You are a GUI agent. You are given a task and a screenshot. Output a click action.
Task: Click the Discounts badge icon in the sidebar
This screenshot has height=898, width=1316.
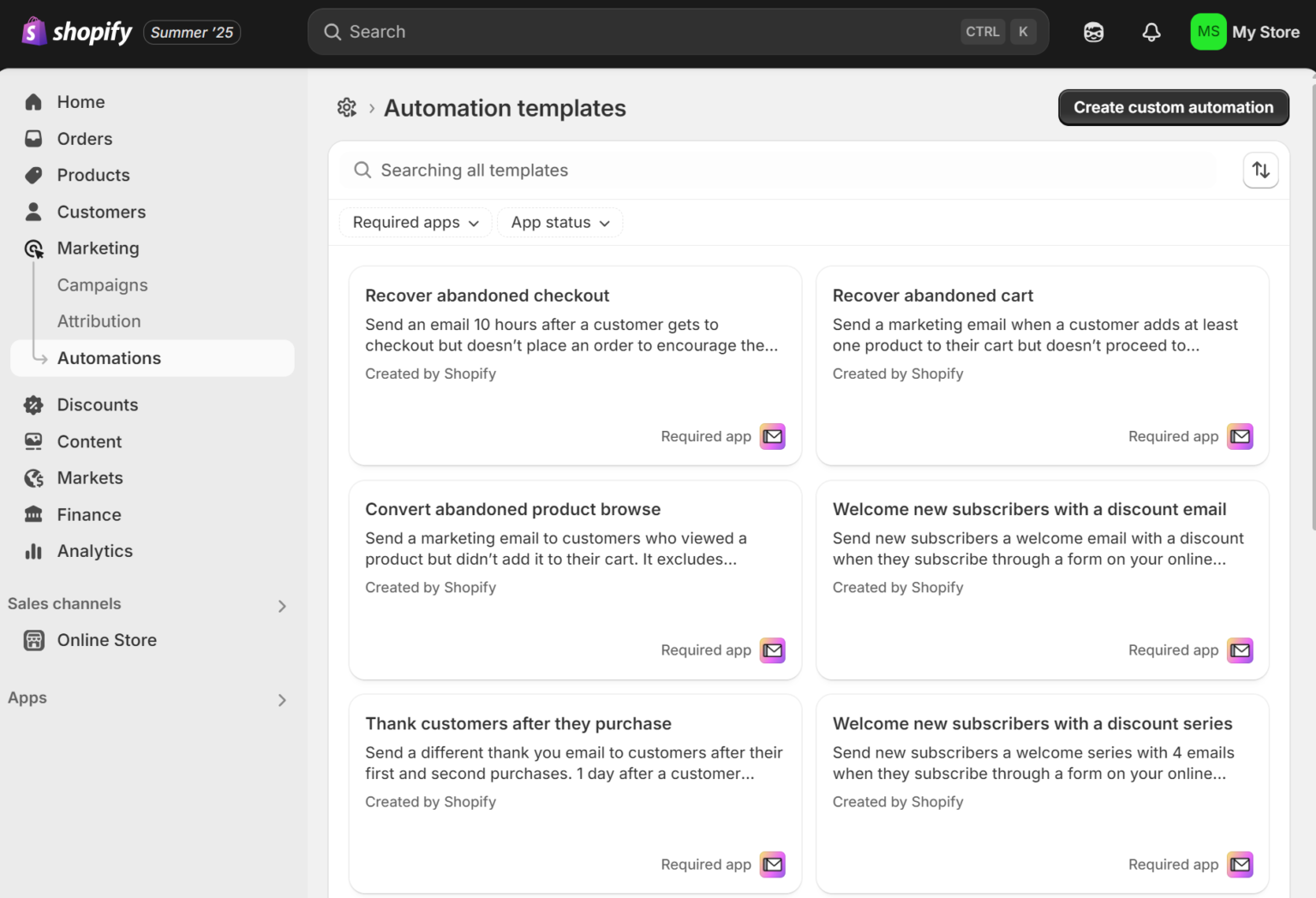pyautogui.click(x=33, y=404)
